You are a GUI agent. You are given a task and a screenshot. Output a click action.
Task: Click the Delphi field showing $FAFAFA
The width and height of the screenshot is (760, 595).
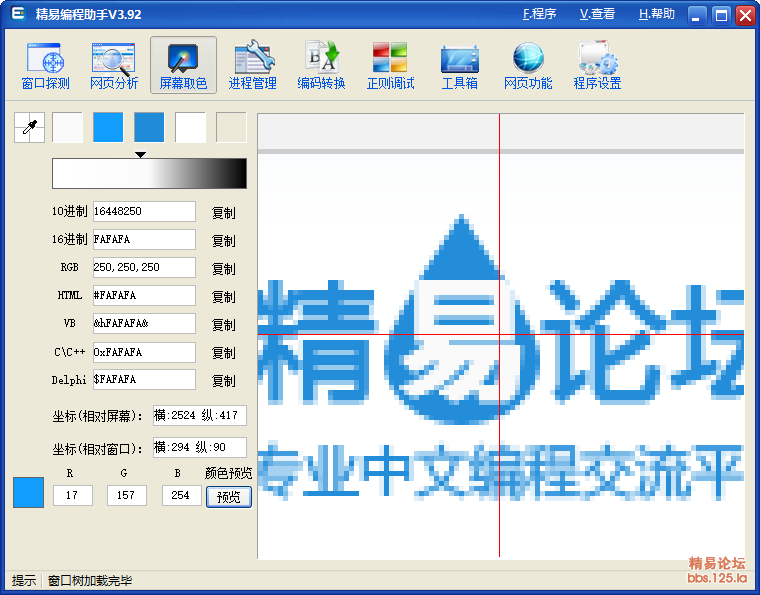[144, 379]
